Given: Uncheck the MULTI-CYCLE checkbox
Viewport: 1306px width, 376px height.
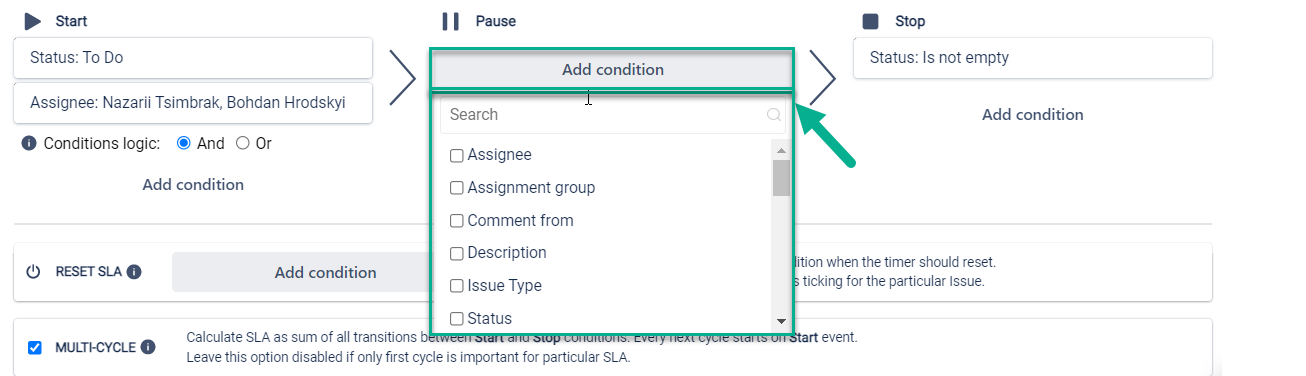Looking at the screenshot, I should pyautogui.click(x=35, y=347).
